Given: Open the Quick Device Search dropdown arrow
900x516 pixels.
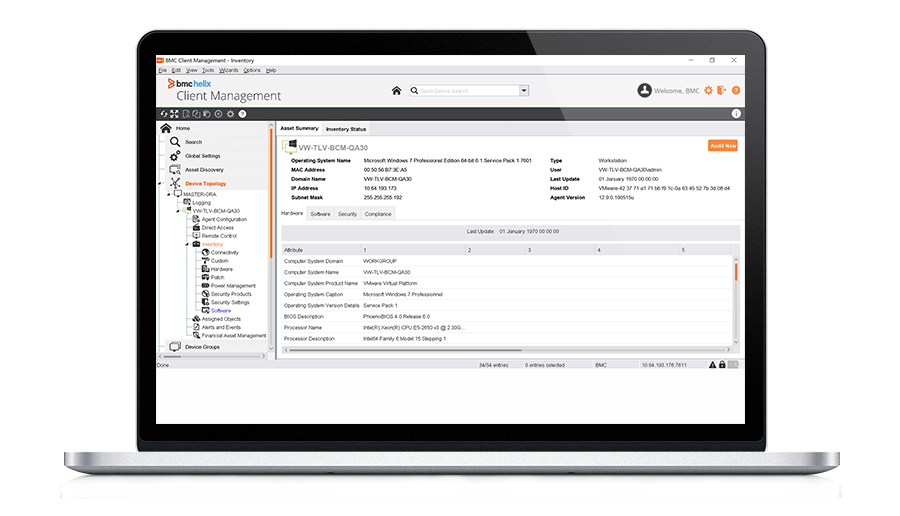Looking at the screenshot, I should (x=524, y=91).
